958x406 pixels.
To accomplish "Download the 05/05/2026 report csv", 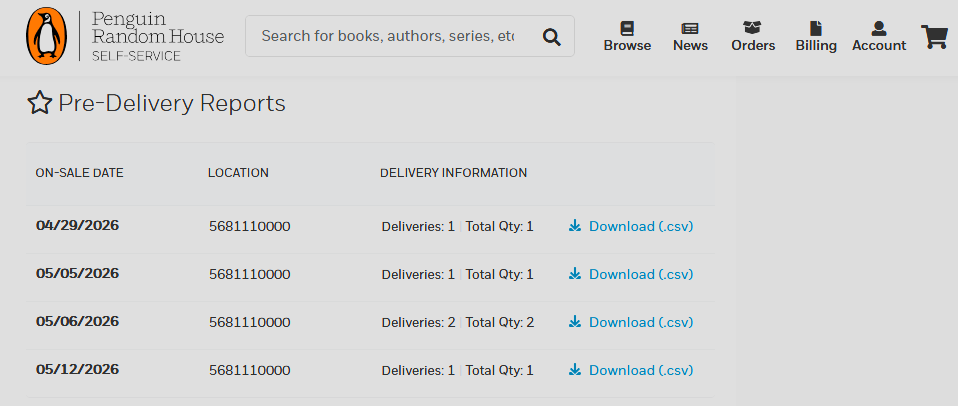I will point(641,274).
